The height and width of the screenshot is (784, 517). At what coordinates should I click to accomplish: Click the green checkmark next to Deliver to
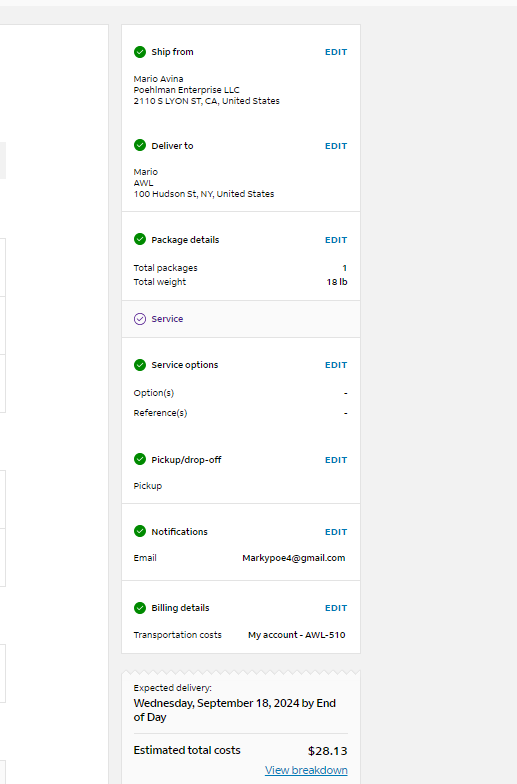tap(140, 146)
